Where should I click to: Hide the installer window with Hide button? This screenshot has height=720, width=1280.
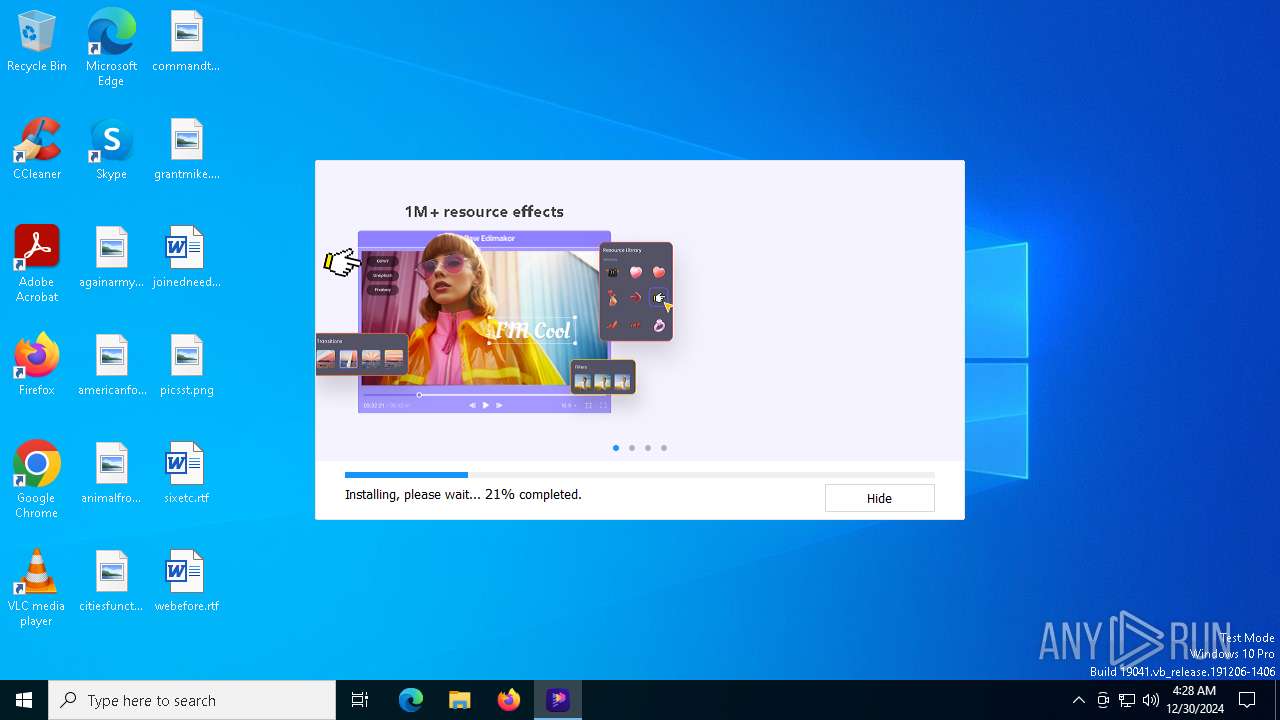(879, 498)
